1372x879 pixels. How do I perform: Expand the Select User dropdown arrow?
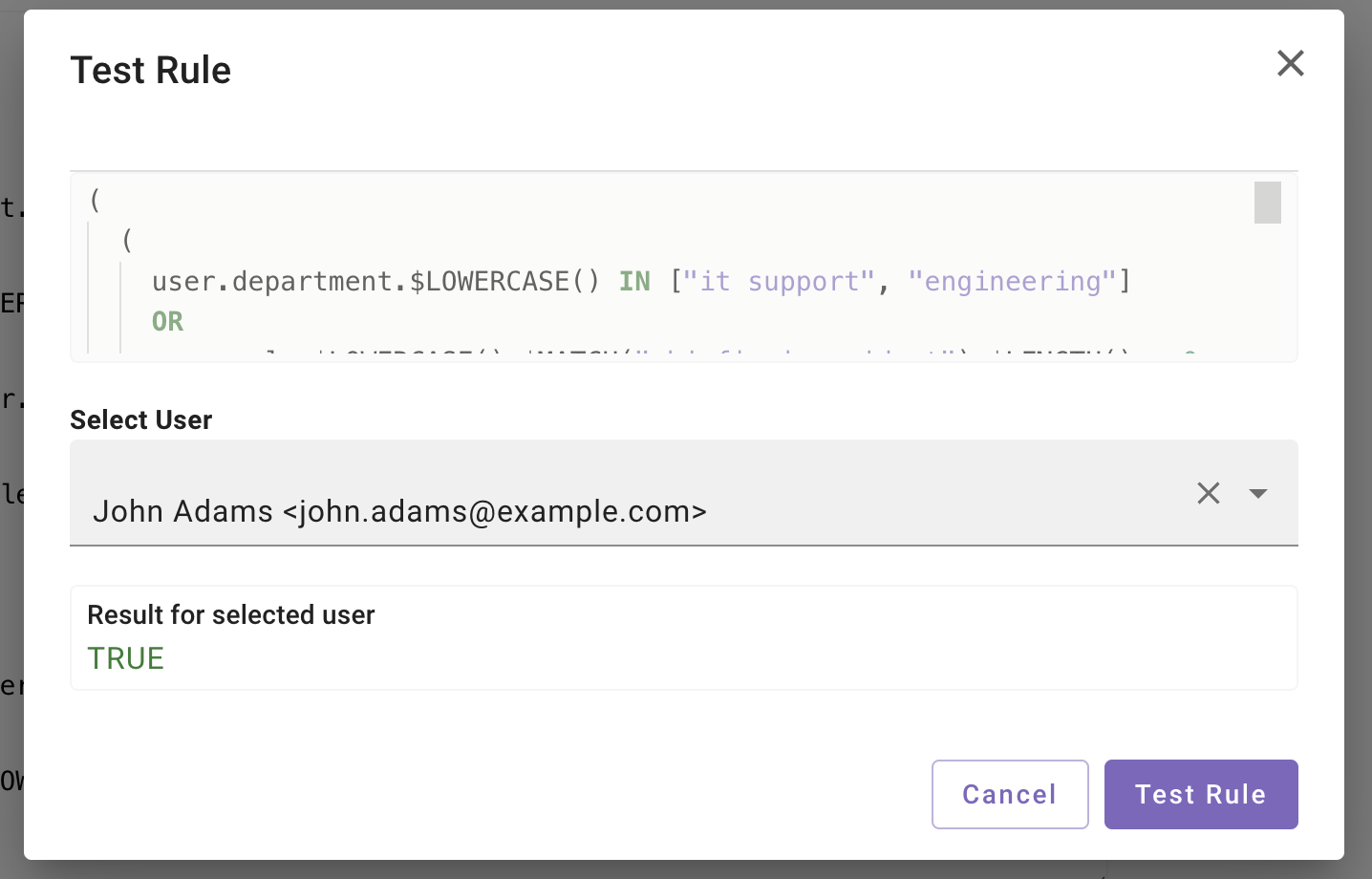pyautogui.click(x=1257, y=493)
